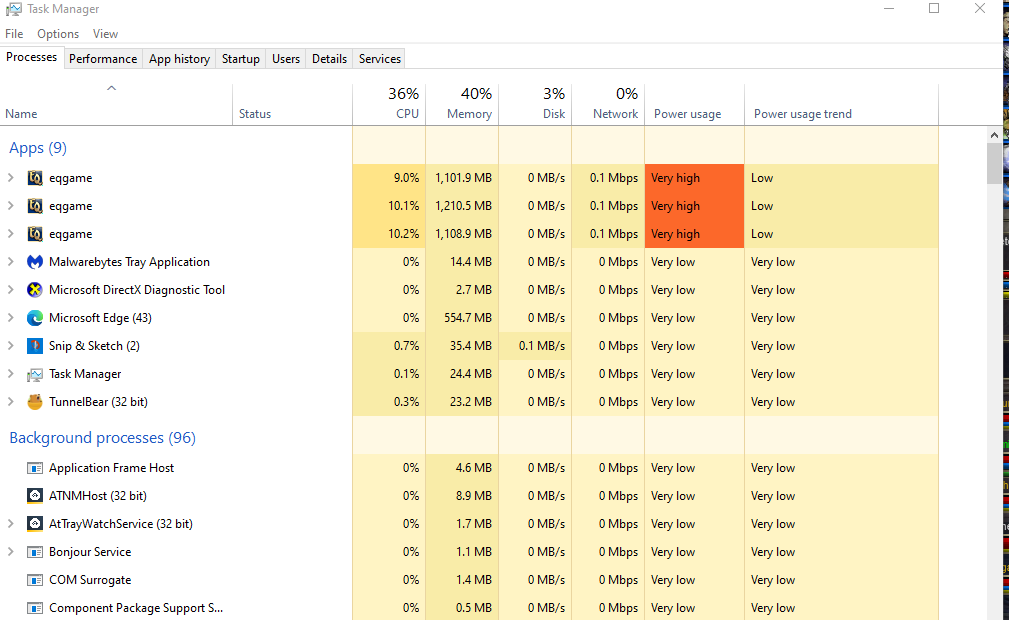1009x620 pixels.
Task: Click the AtTrayWatchService icon
Action: click(x=35, y=524)
